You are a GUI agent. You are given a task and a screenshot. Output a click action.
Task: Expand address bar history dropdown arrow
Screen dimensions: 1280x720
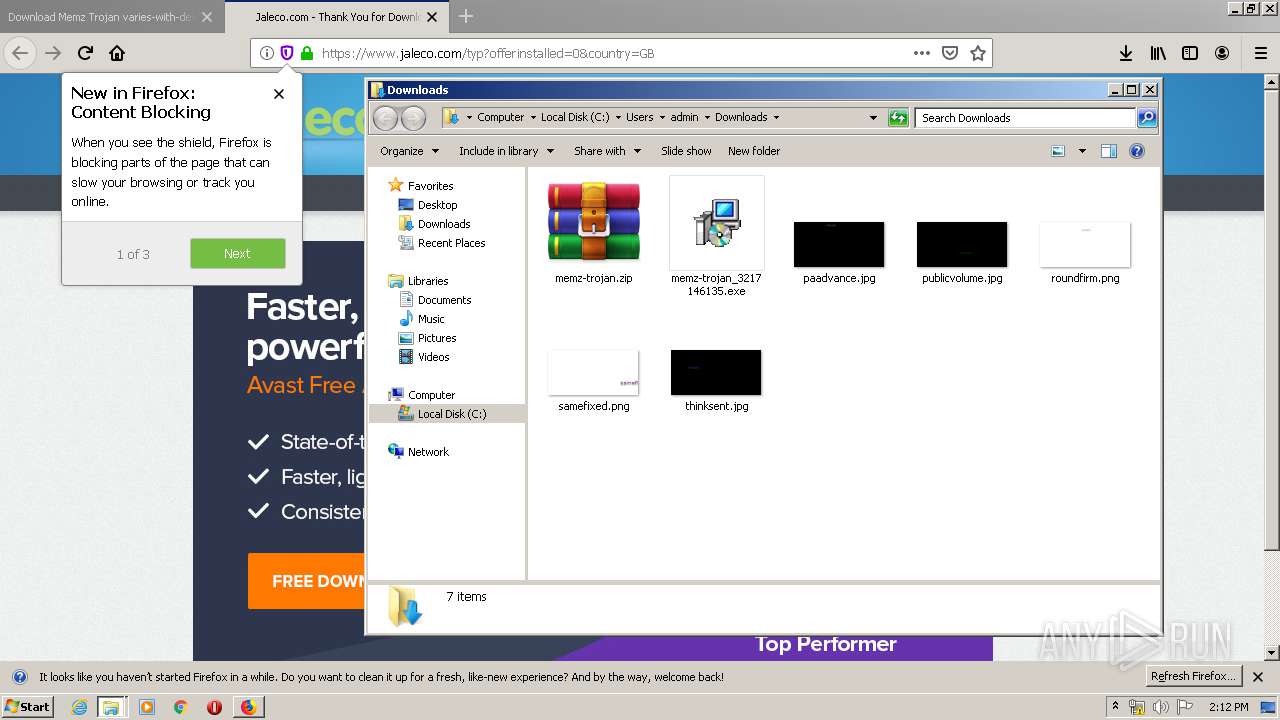pyautogui.click(x=873, y=118)
